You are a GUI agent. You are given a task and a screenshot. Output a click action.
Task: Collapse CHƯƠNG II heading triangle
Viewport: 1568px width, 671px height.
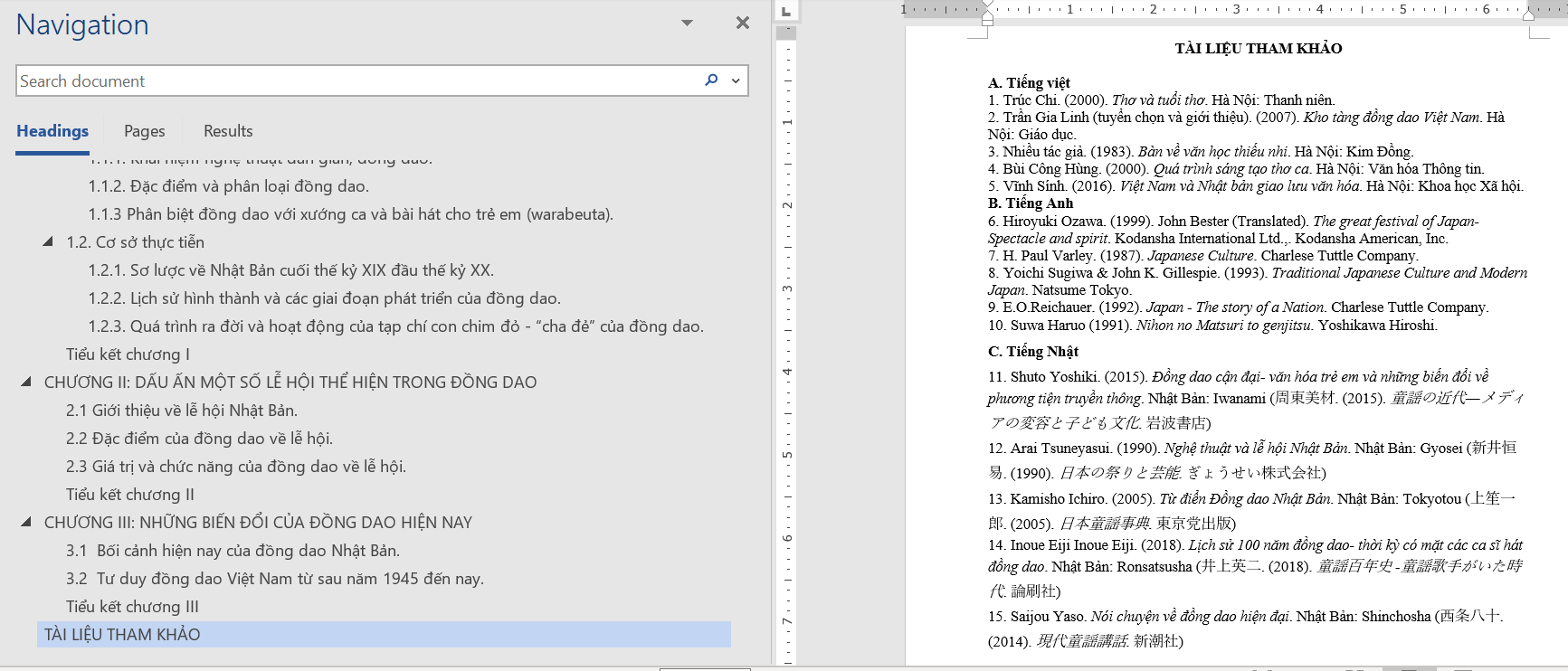tap(26, 382)
